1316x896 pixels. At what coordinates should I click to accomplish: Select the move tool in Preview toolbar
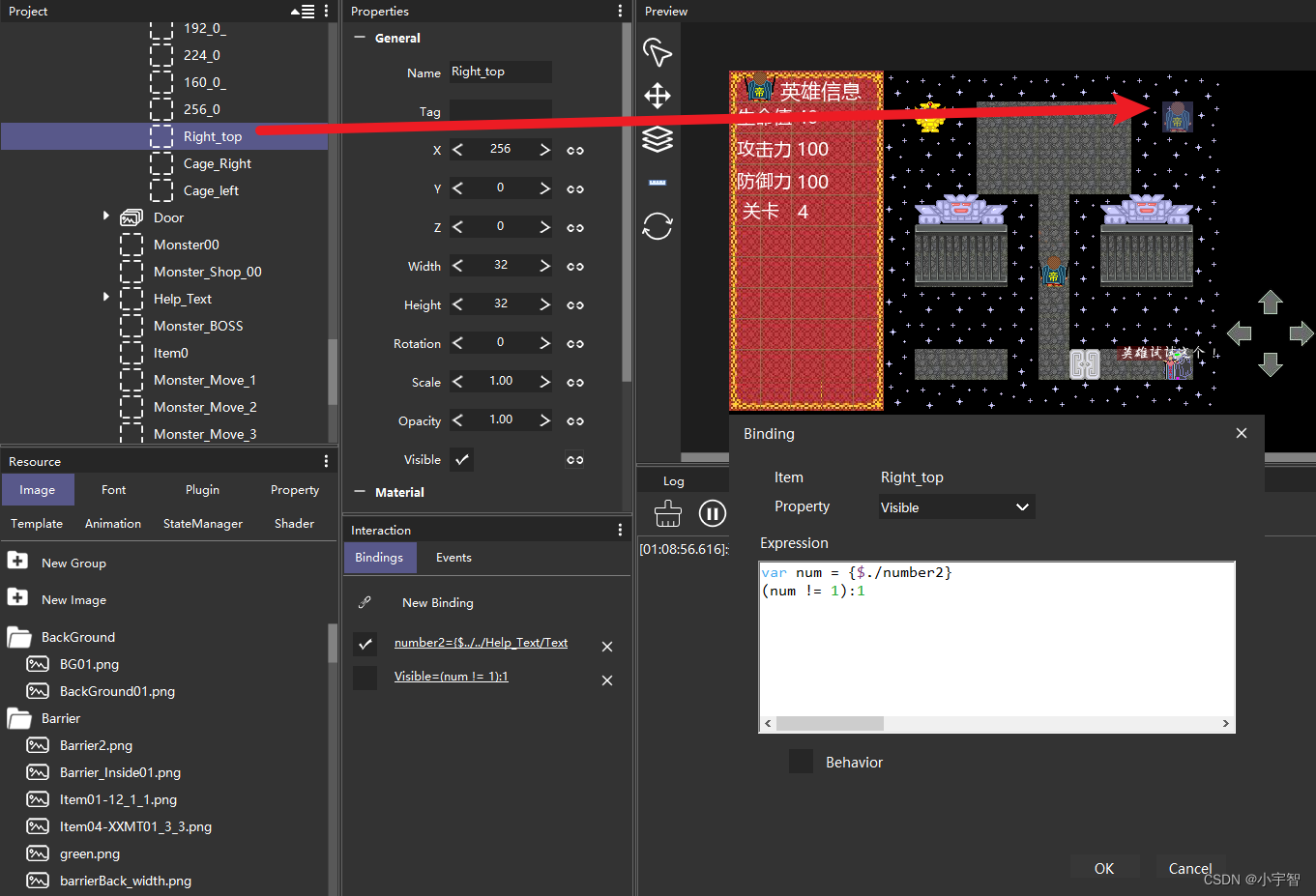click(x=658, y=96)
